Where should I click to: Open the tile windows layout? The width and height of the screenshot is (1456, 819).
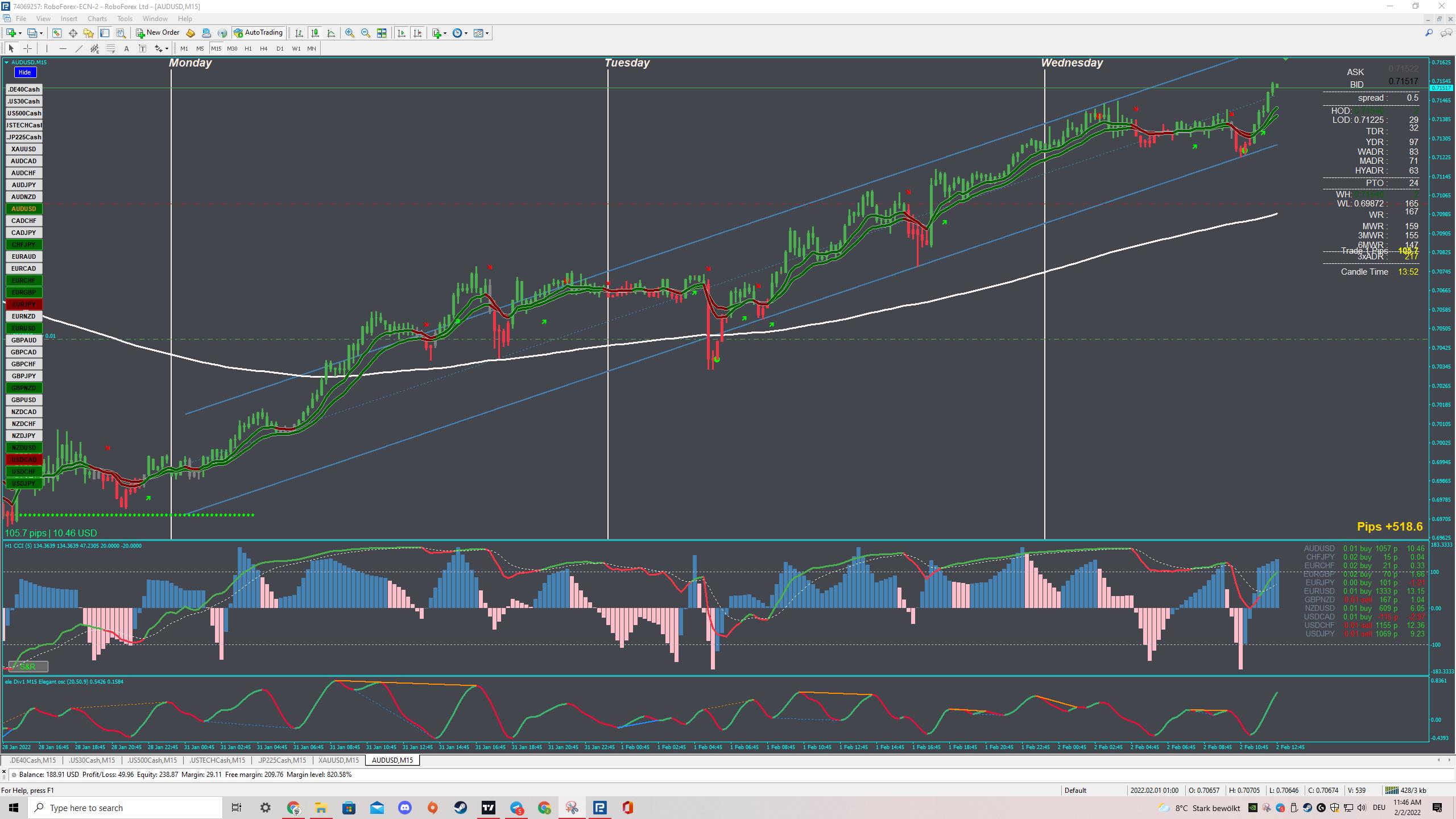[x=382, y=33]
